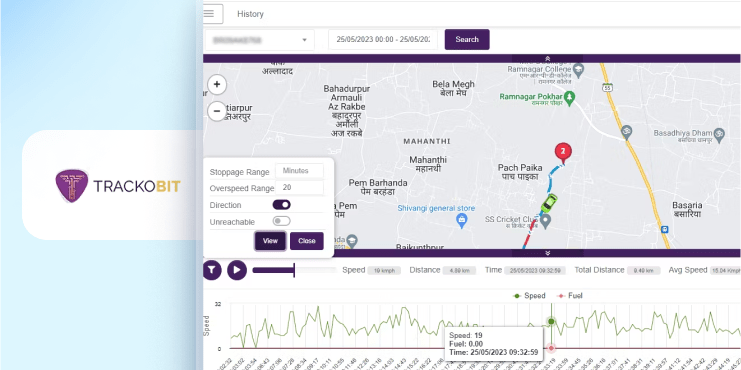Click the red fuel point on the chart
Viewport: 741px width, 370px height.
tap(551, 348)
